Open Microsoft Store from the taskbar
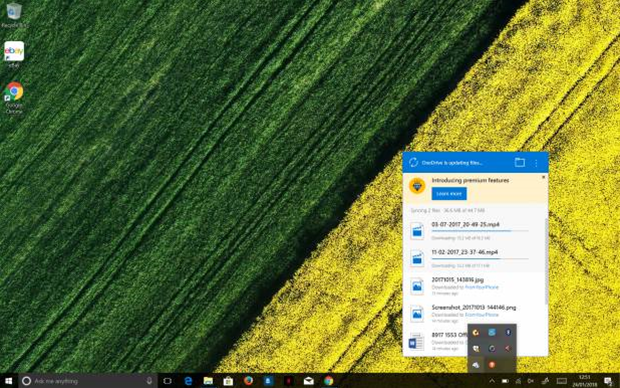The width and height of the screenshot is (620, 388). click(x=228, y=381)
